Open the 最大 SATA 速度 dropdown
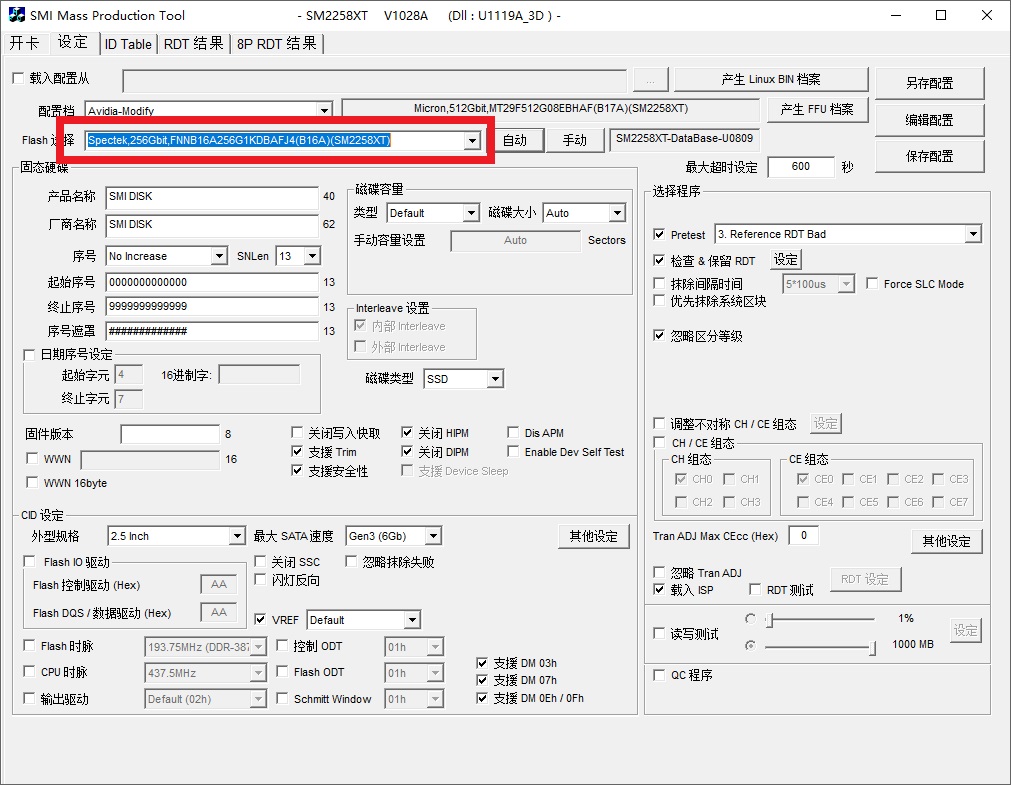 tap(431, 537)
